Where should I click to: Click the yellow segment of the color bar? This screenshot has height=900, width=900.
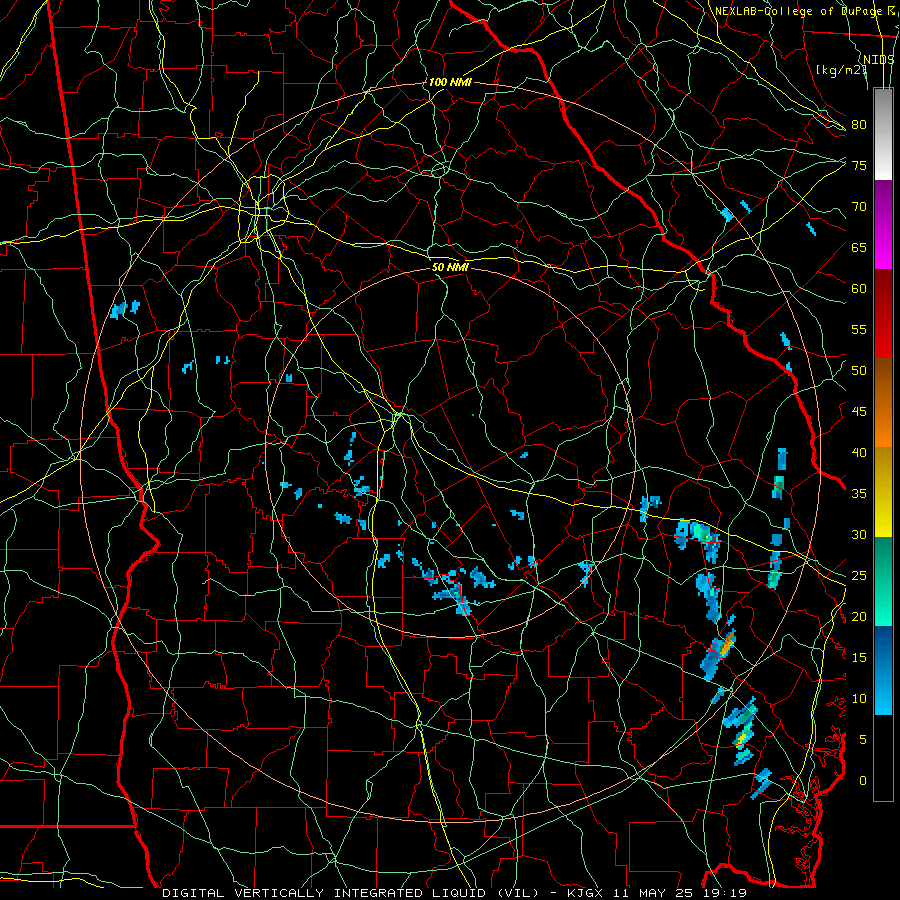[883, 492]
